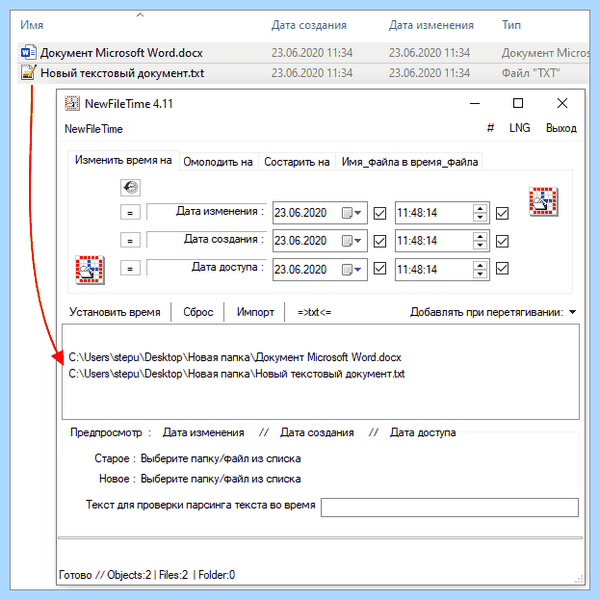Screen dimensions: 600x600
Task: Click the red-dotted drop target icon on right
Action: pyautogui.click(x=543, y=202)
